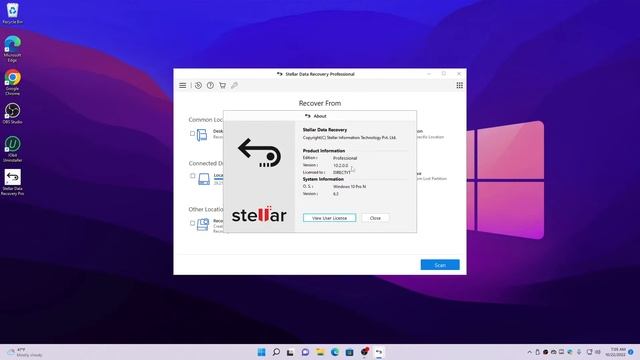
Task: Open Task View on the taskbar
Action: tap(290, 352)
